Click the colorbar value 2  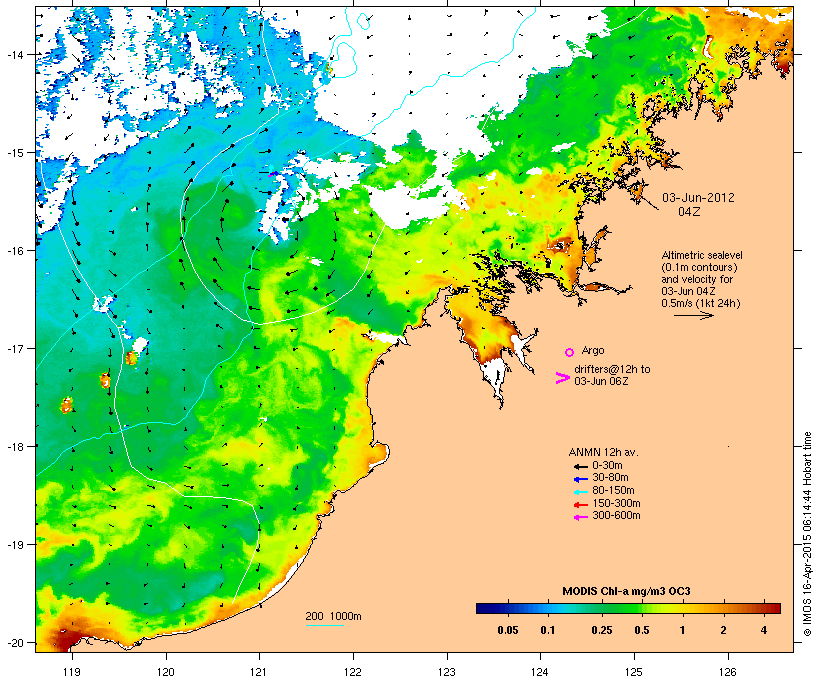[723, 630]
